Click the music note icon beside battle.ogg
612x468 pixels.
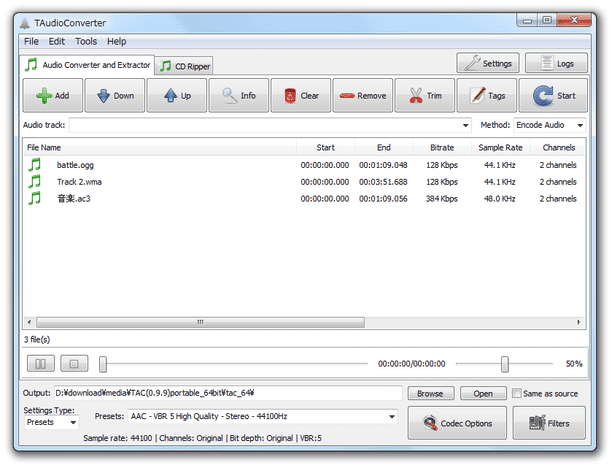[x=34, y=165]
